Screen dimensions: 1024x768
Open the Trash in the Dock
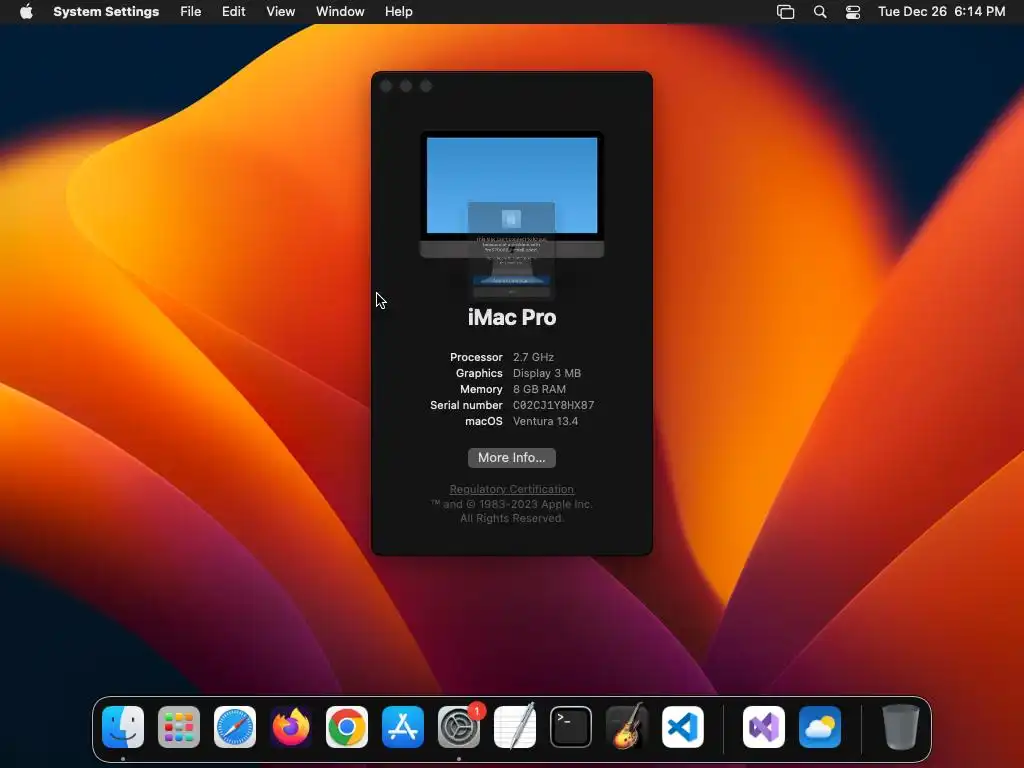coord(901,727)
